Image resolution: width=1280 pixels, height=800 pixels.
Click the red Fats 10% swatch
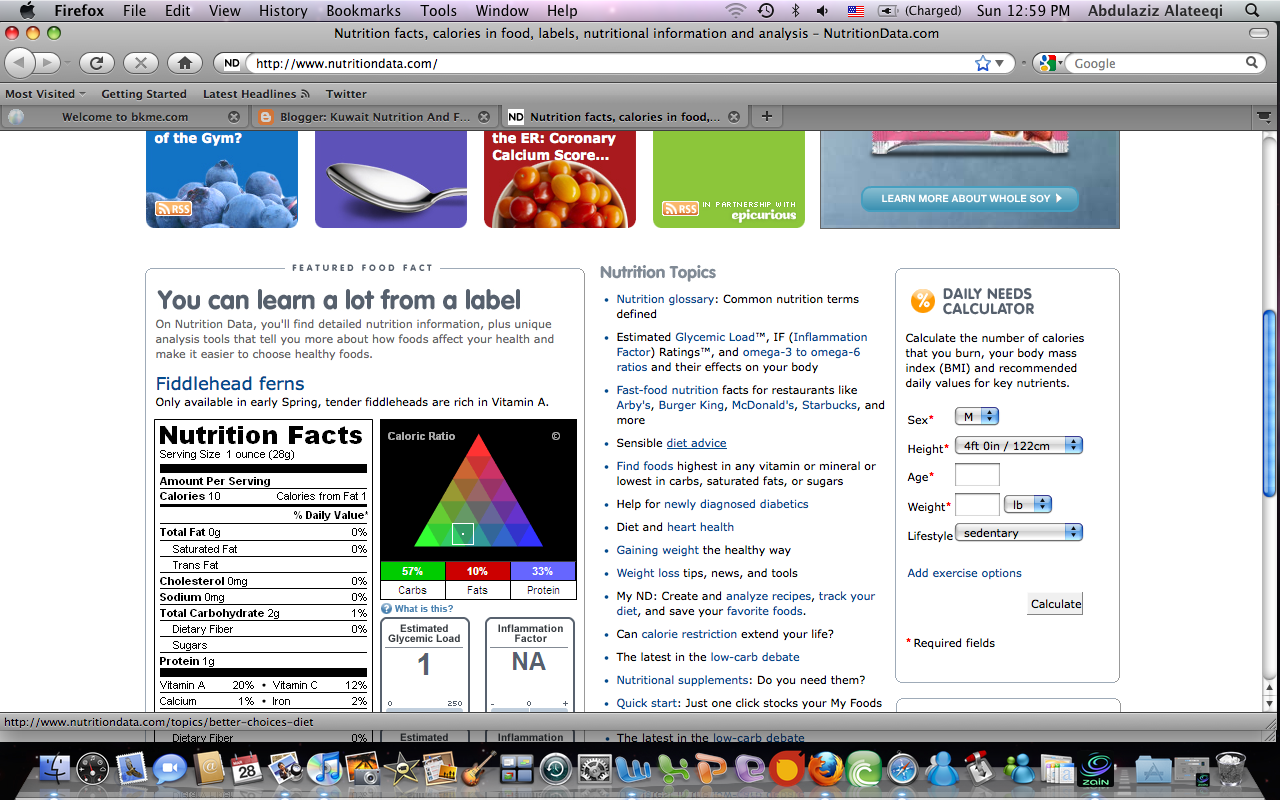(x=477, y=571)
